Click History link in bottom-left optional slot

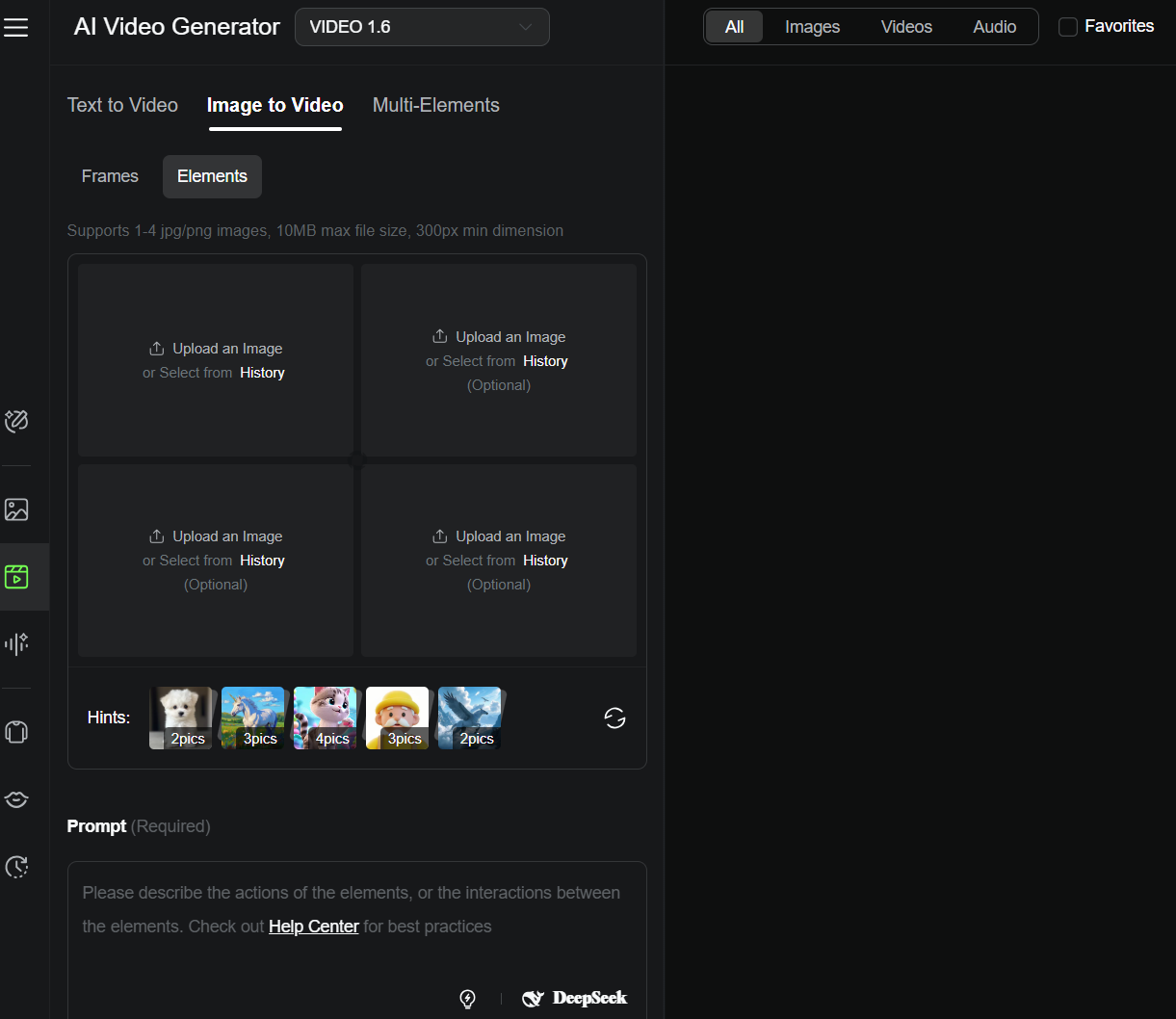click(x=262, y=561)
